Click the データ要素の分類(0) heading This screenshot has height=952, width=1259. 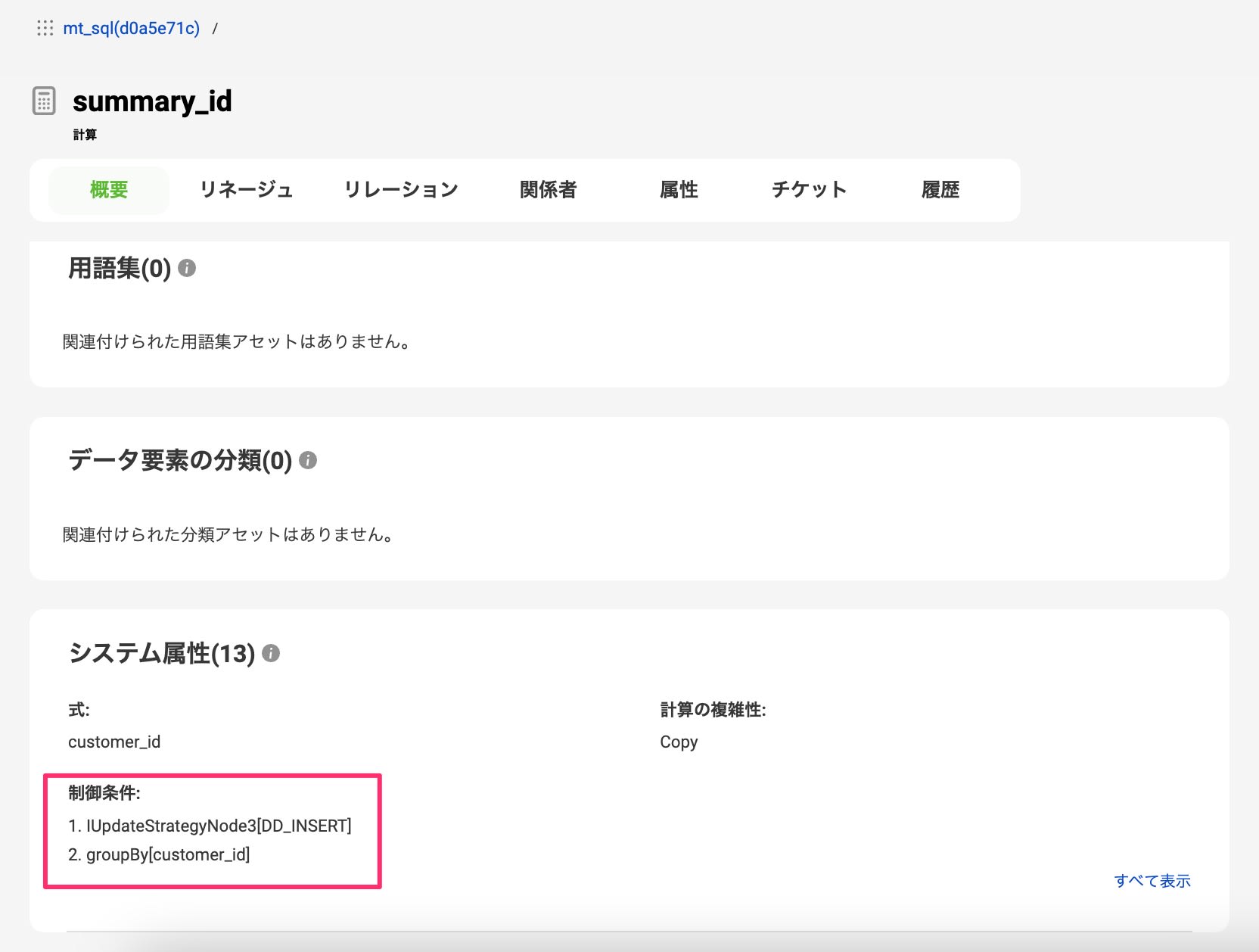click(x=180, y=460)
